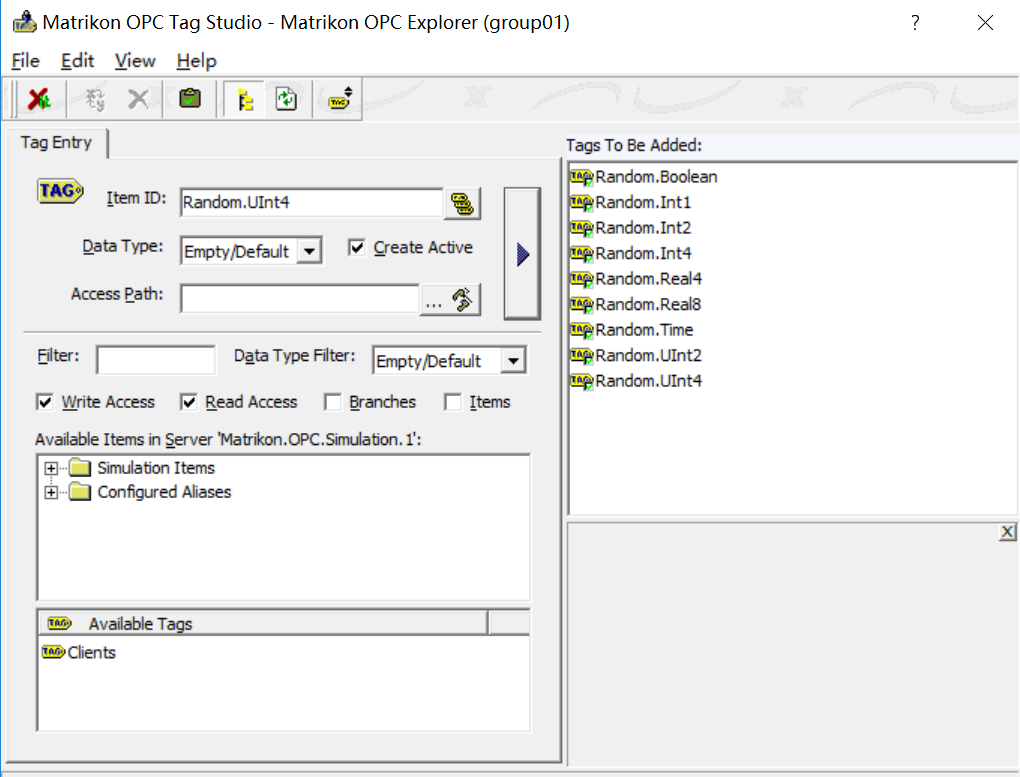
Task: Click the Configured Aliases folder icon
Action: point(79,492)
